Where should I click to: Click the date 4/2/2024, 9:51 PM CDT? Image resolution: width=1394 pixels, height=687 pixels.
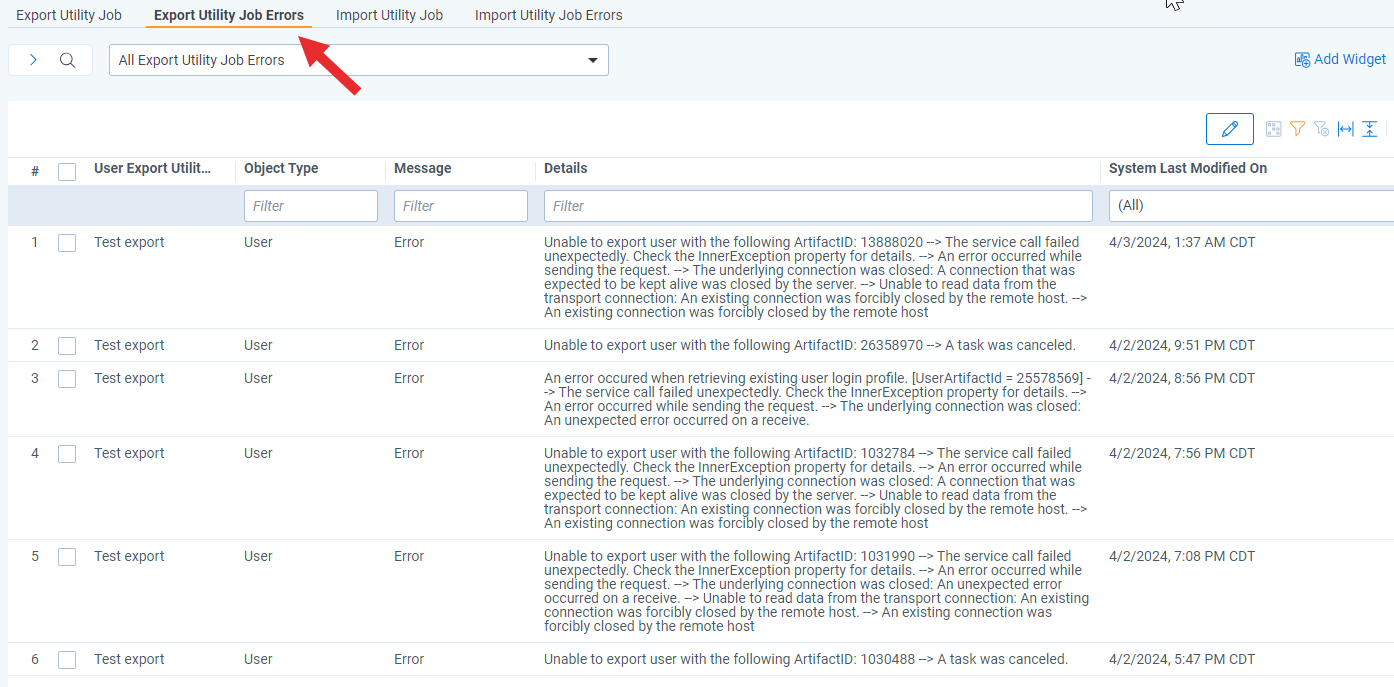click(1182, 345)
